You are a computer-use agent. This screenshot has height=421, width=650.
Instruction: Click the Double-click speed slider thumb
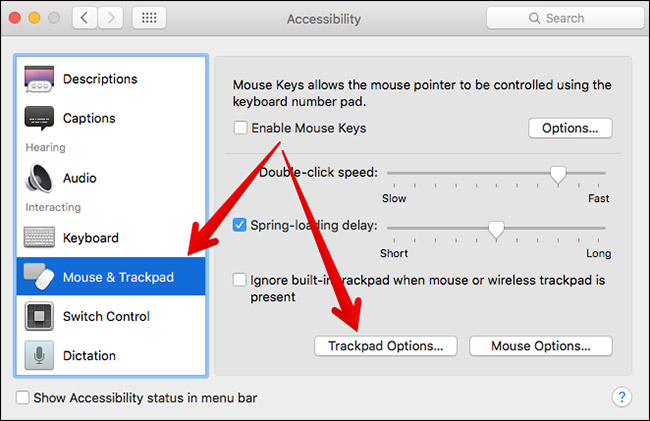click(x=558, y=174)
